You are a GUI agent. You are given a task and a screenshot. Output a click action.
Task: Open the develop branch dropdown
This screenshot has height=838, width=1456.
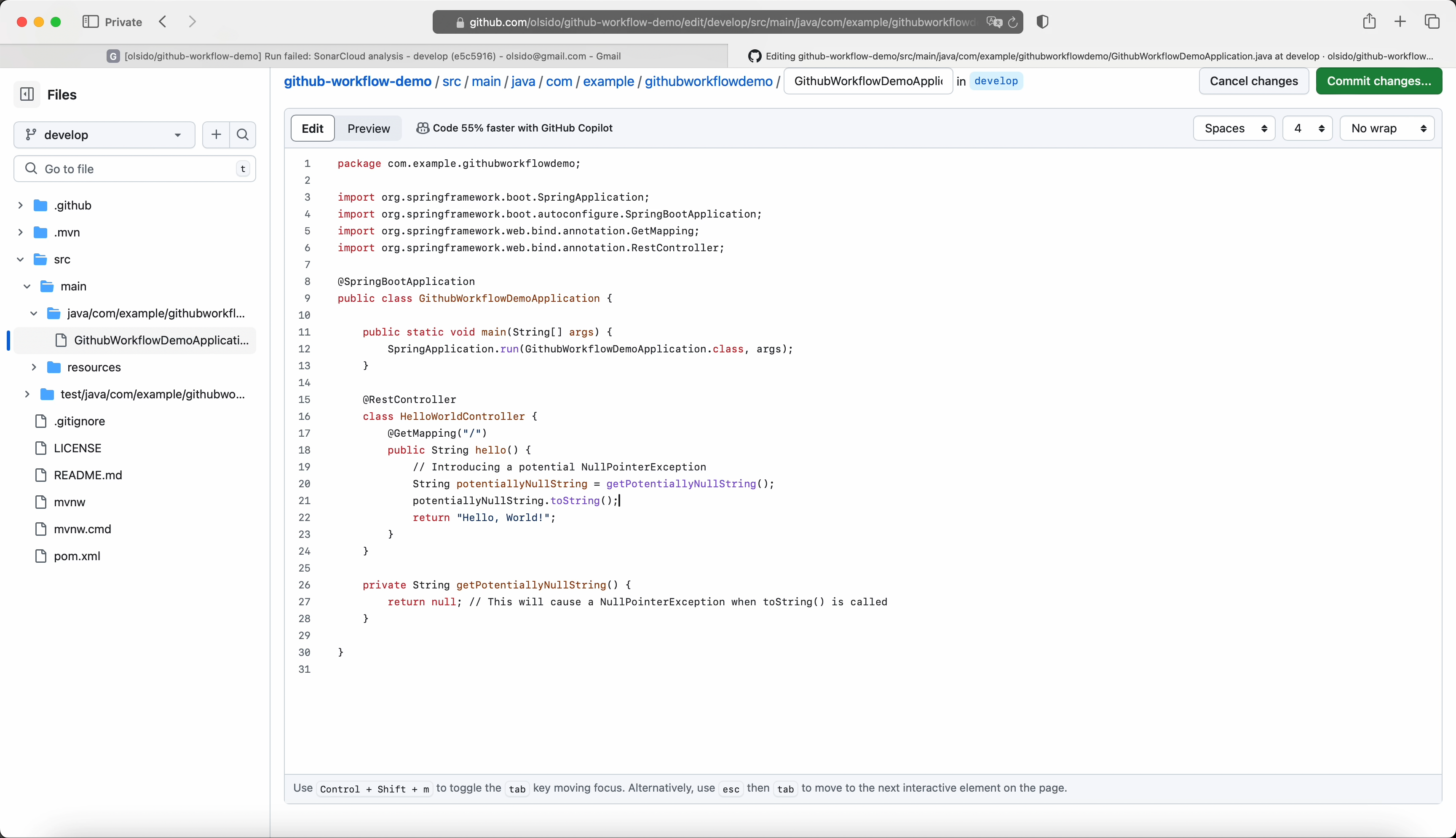(104, 135)
